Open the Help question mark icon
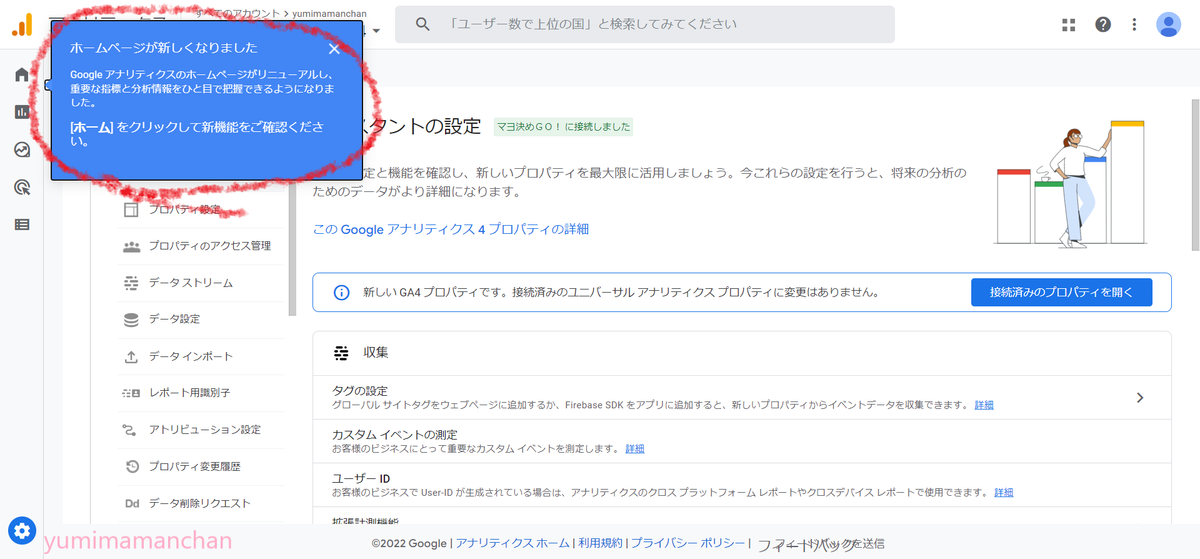 (x=1103, y=25)
